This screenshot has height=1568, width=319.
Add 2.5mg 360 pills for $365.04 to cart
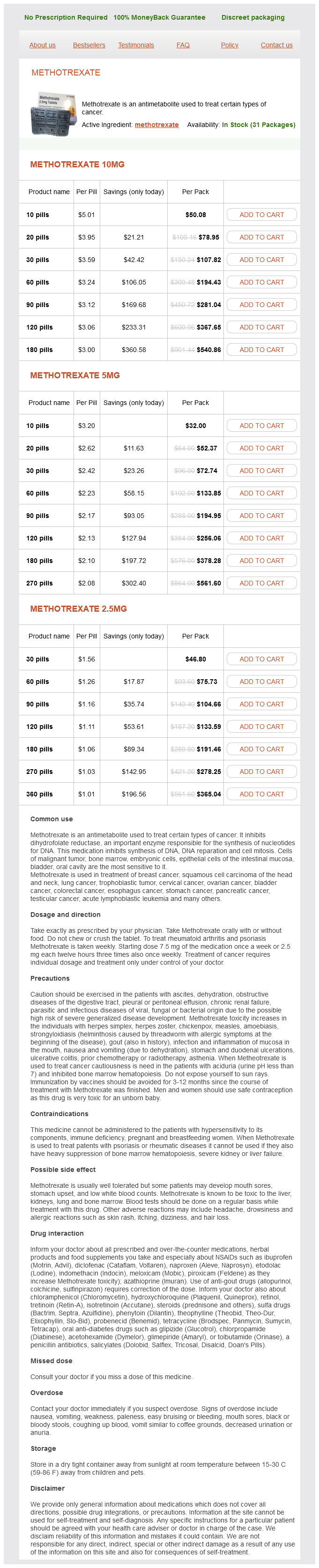point(261,795)
